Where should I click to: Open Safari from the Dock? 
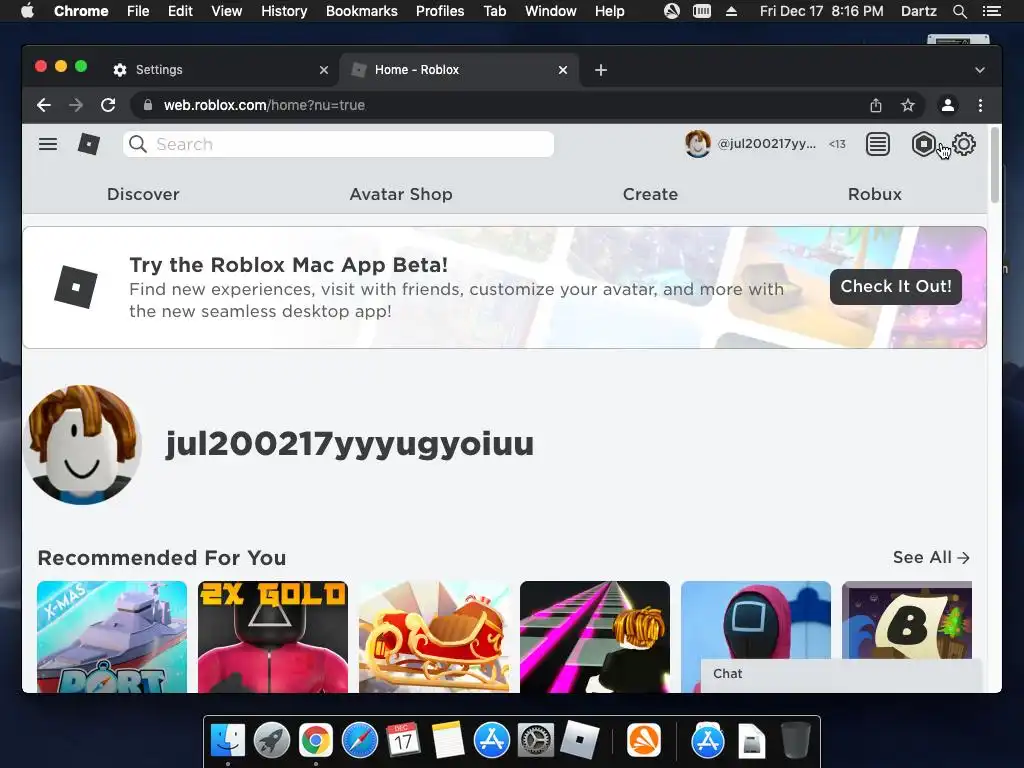click(360, 741)
